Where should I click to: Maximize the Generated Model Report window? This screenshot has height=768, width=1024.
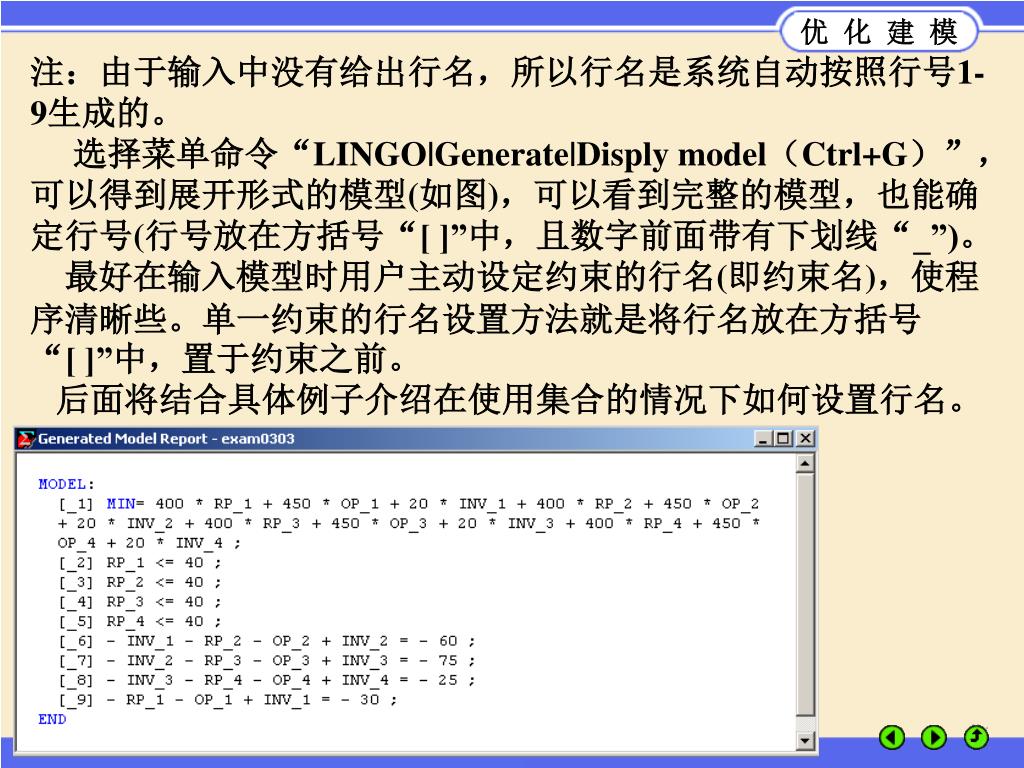click(x=784, y=439)
